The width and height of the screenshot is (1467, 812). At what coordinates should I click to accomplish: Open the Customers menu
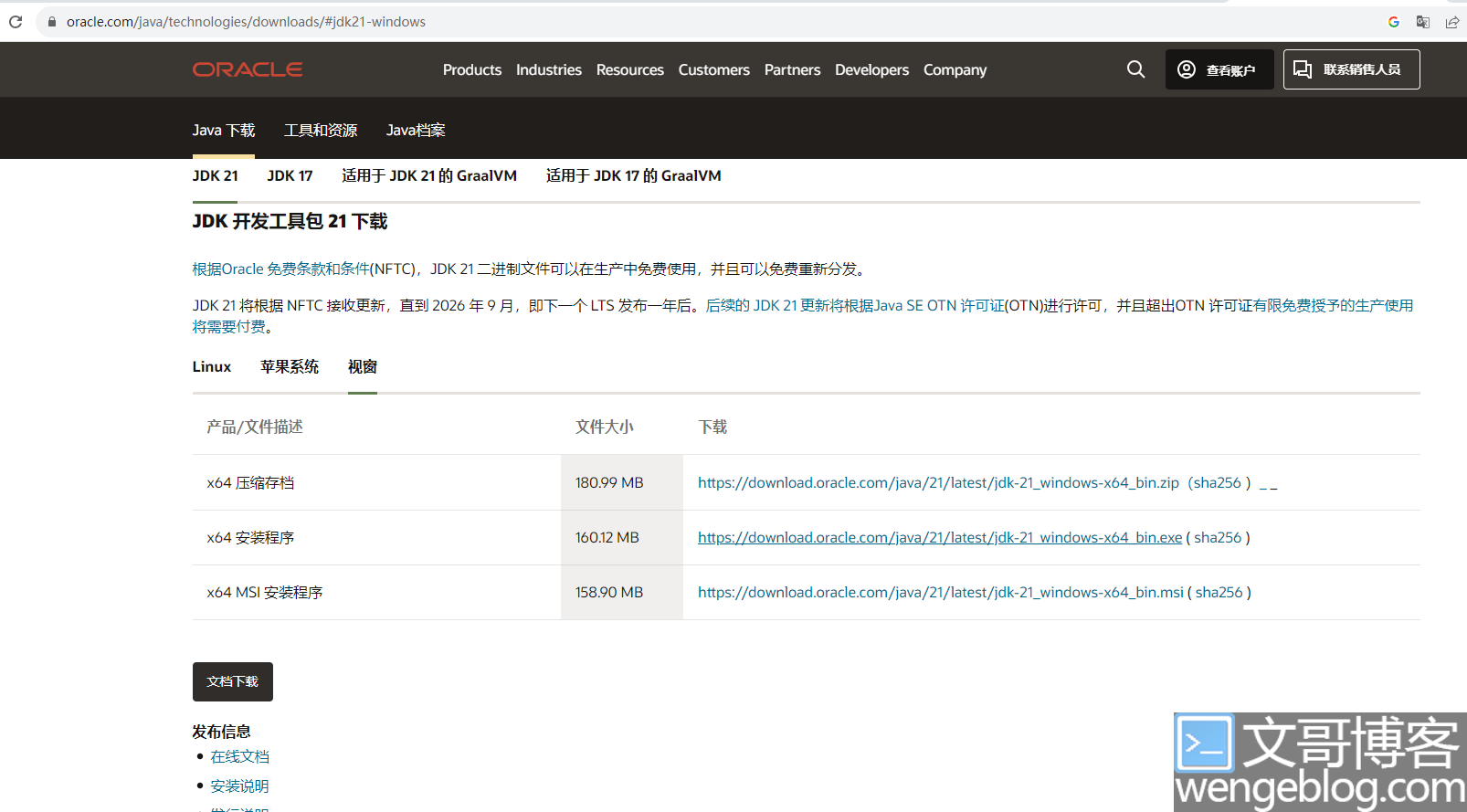coord(714,70)
